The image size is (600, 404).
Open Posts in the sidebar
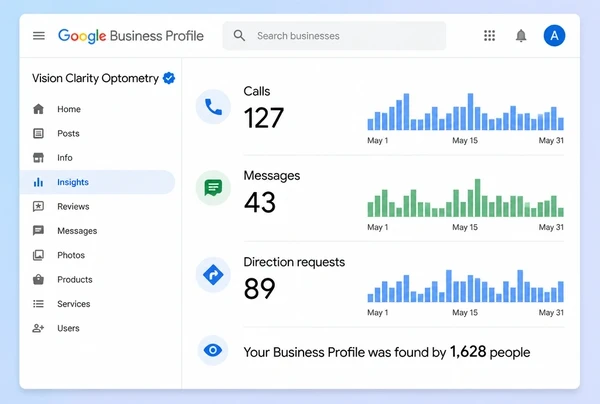[x=98, y=134]
